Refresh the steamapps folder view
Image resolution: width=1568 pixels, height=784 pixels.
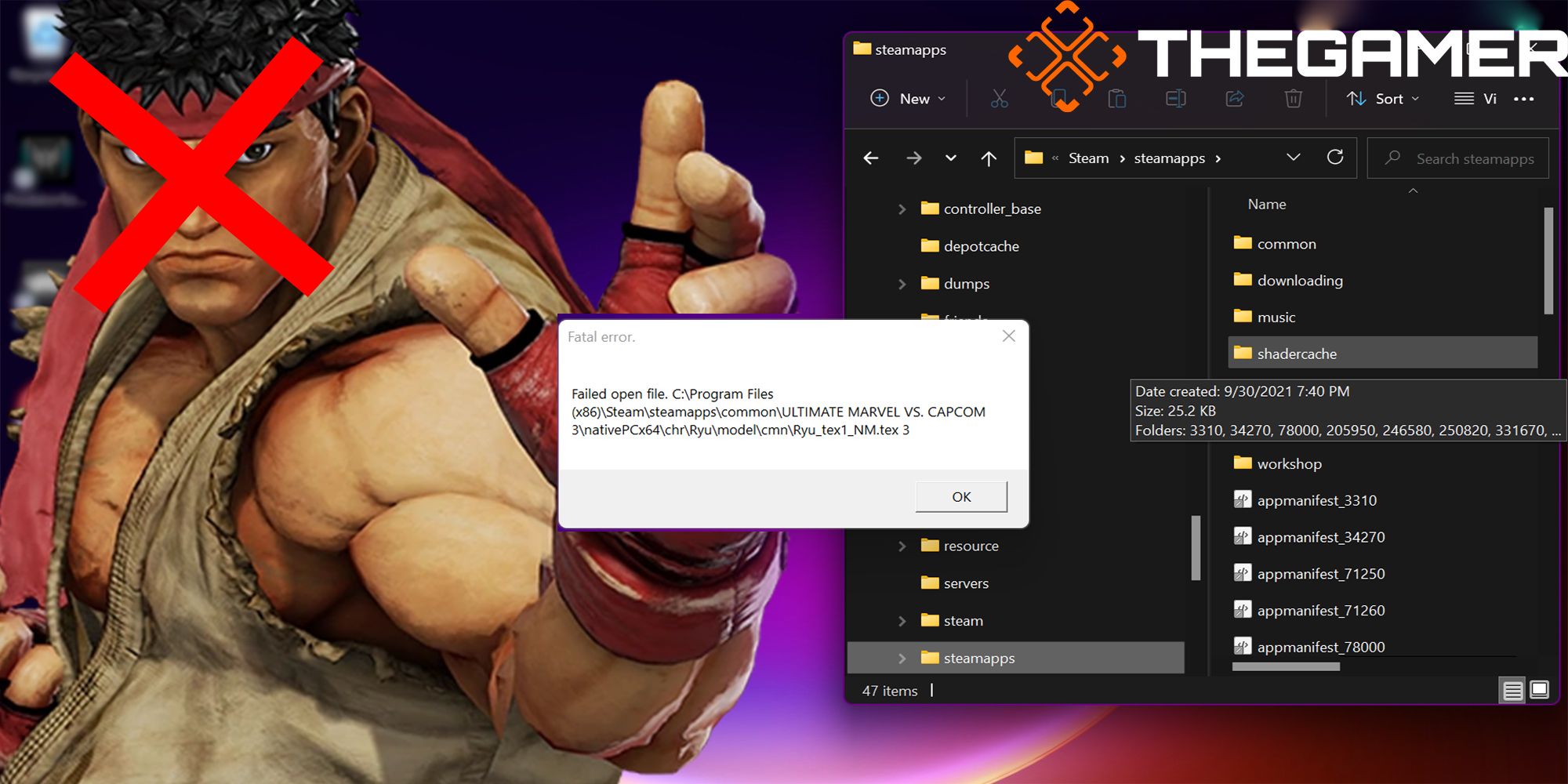[1335, 158]
